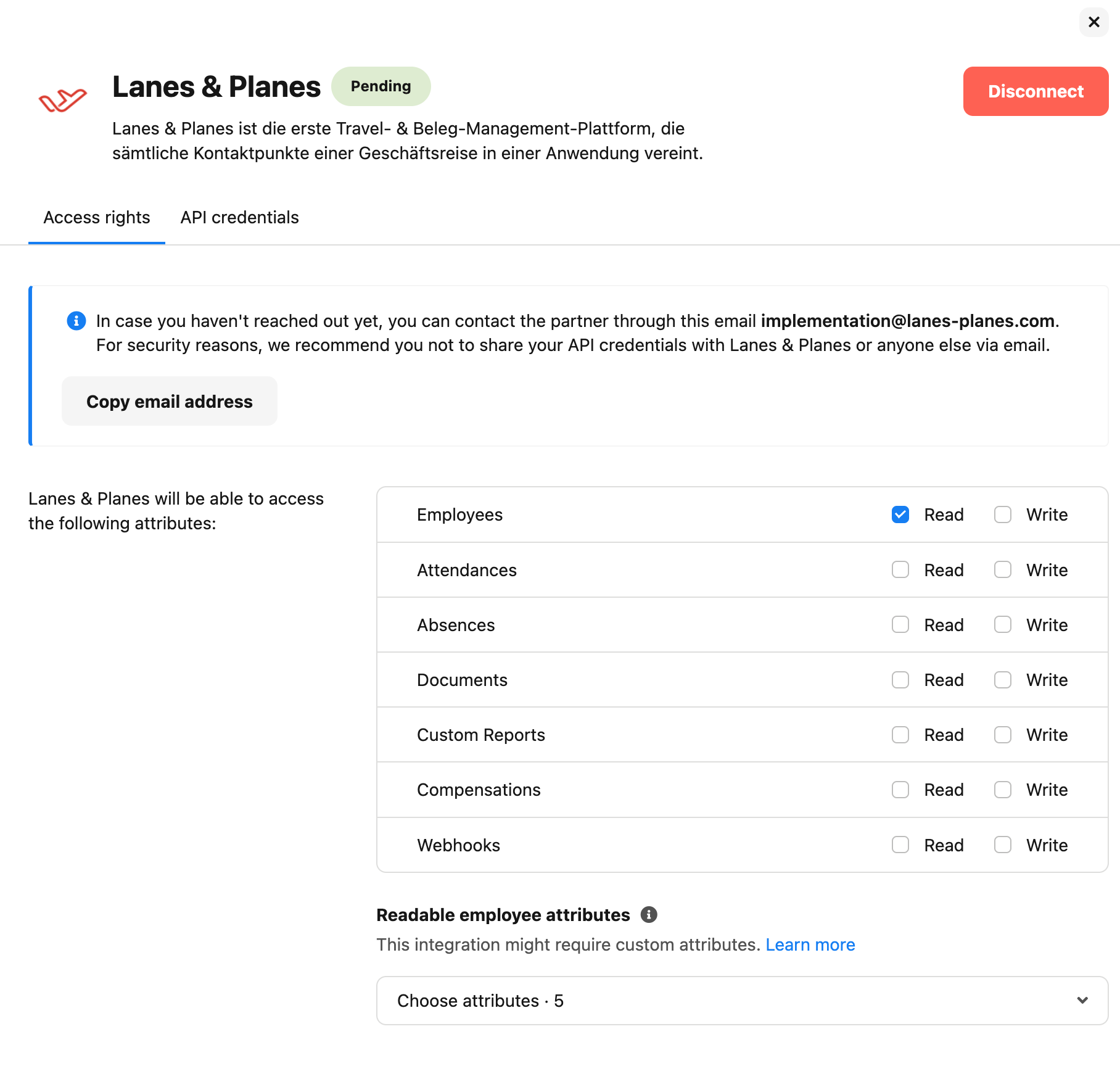
Task: Enable Read access for Attendances
Action: tap(900, 569)
